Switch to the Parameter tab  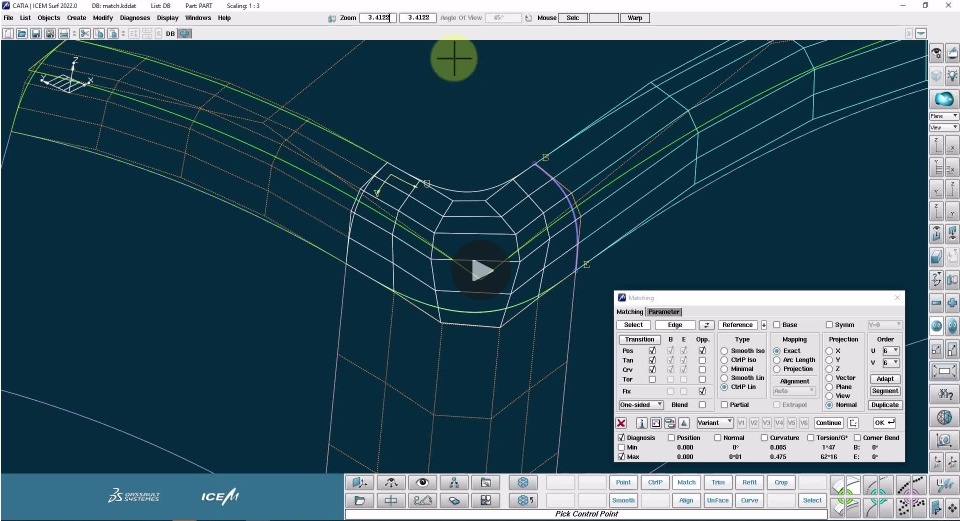[664, 312]
